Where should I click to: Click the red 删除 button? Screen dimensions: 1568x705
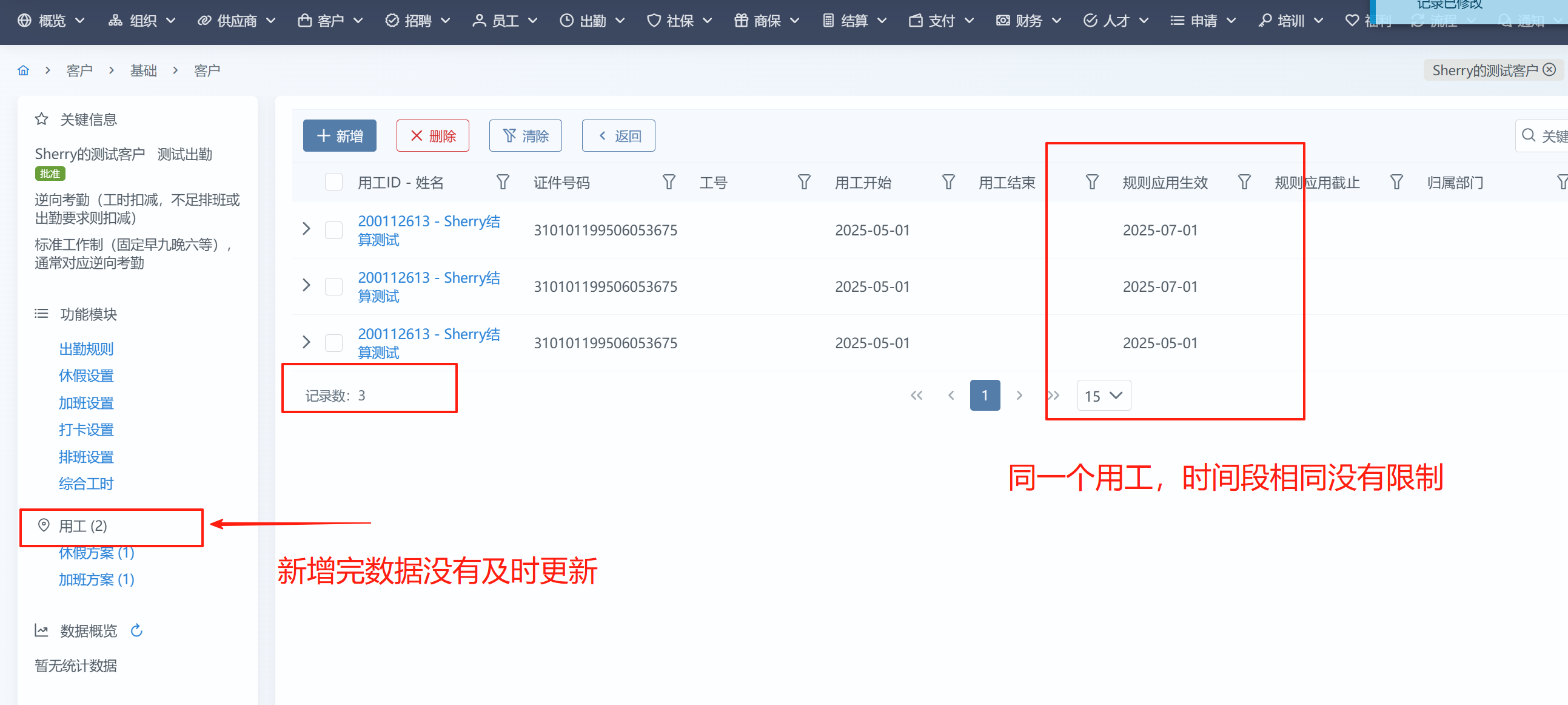[432, 136]
